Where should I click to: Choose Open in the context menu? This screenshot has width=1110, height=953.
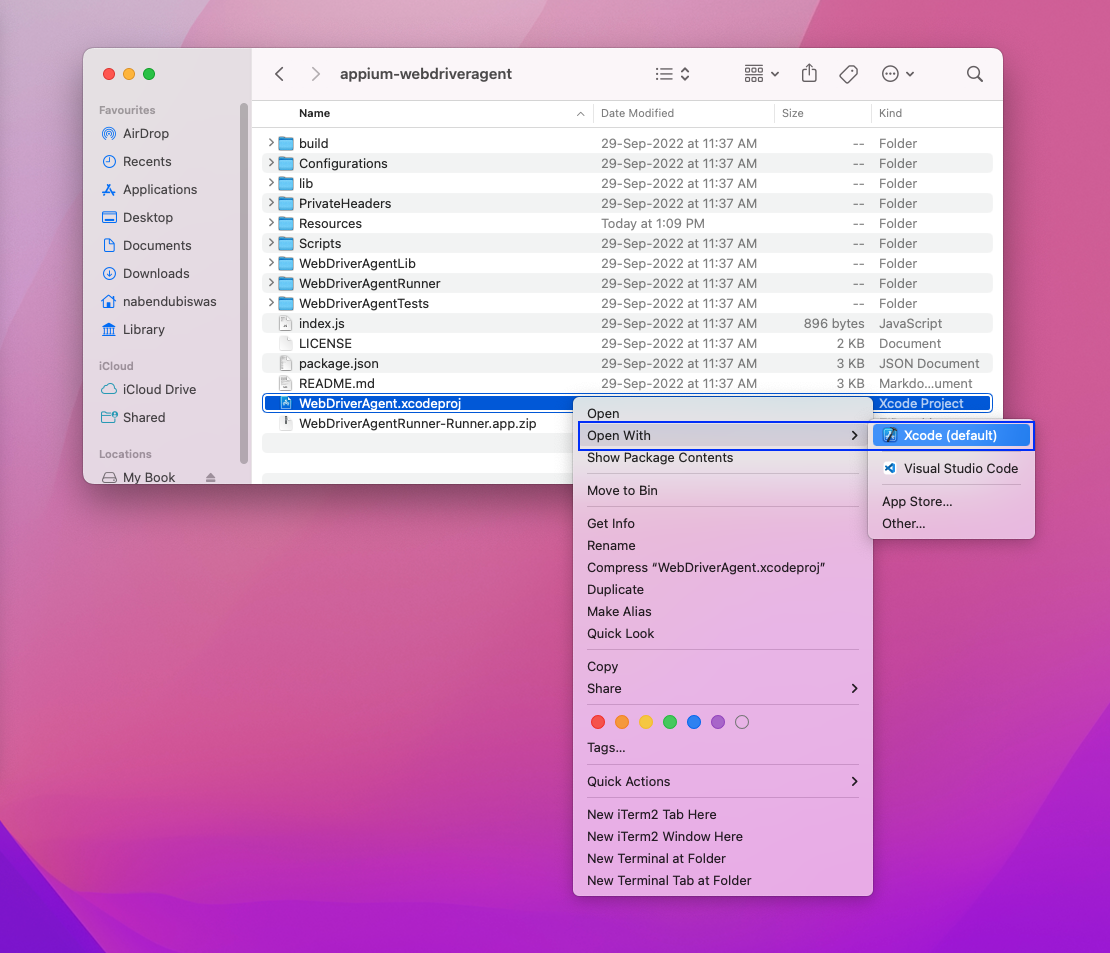coord(722,413)
